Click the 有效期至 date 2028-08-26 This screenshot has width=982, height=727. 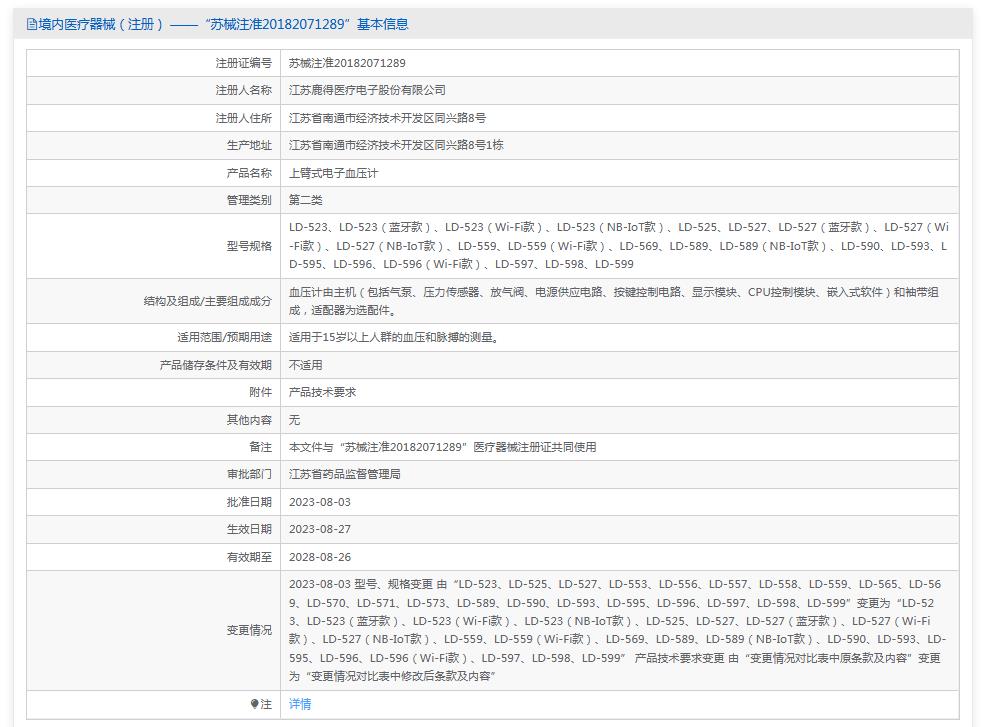click(x=321, y=557)
